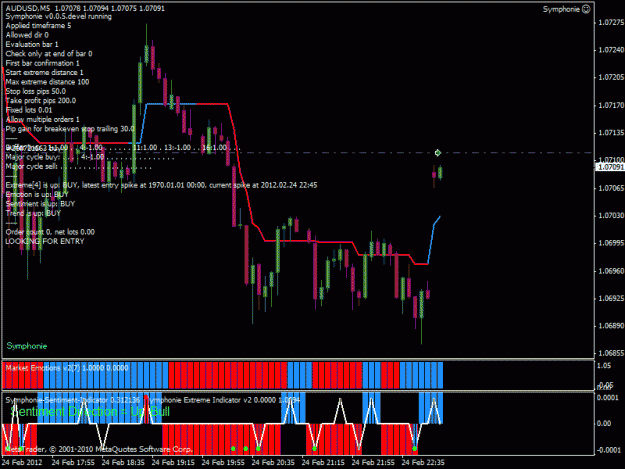Click the 'Max extreme distance 100' line
Screen dimensions: 625x469
click(47, 82)
